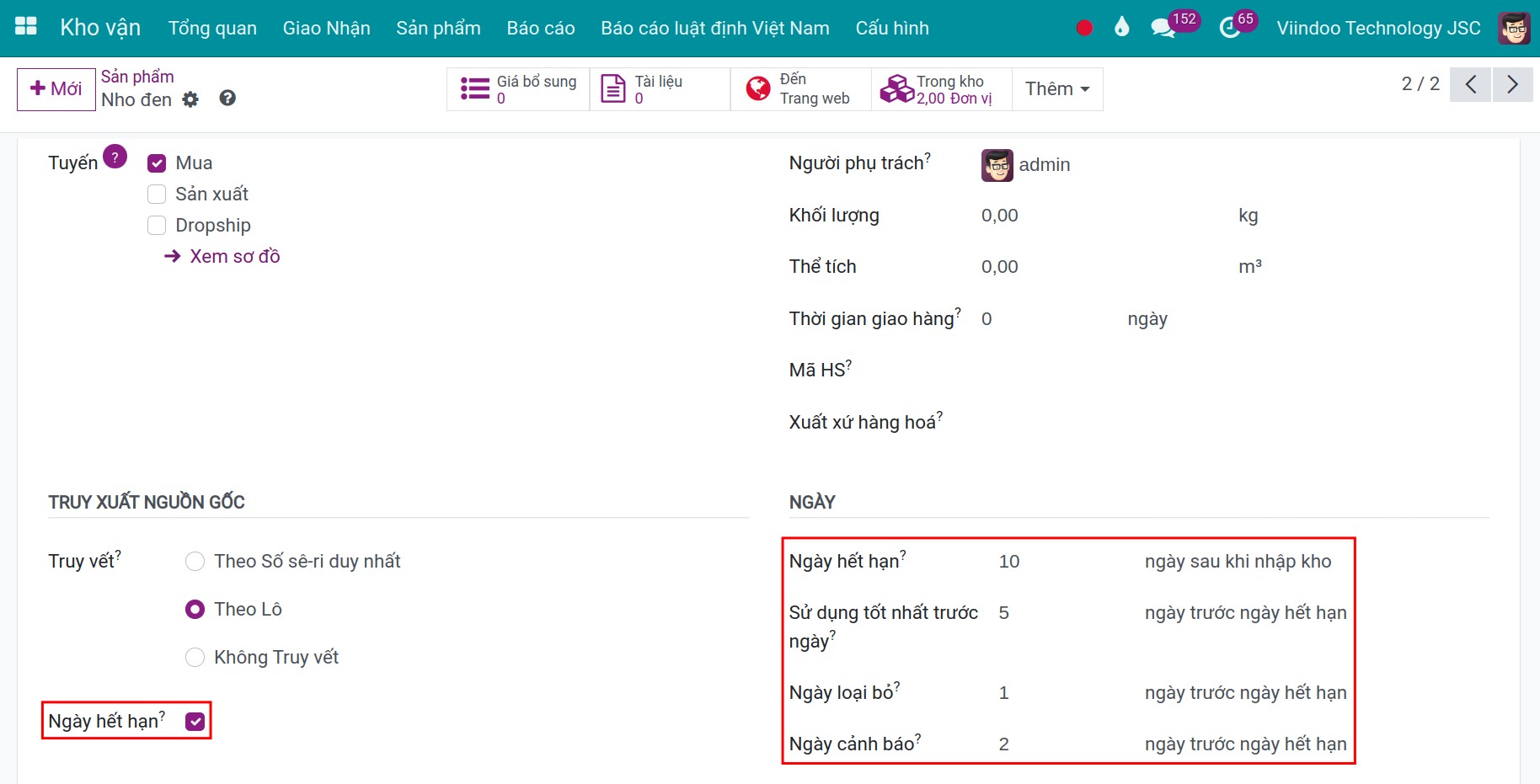This screenshot has width=1540, height=784.
Task: Enable the Dropship route checkbox
Action: [x=157, y=226]
